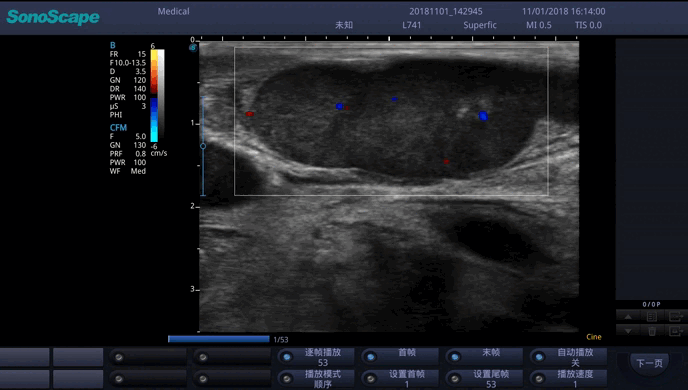Click the export video icon at top right of clipboard
Screen dimensions: 688x390
pyautogui.click(x=676, y=316)
